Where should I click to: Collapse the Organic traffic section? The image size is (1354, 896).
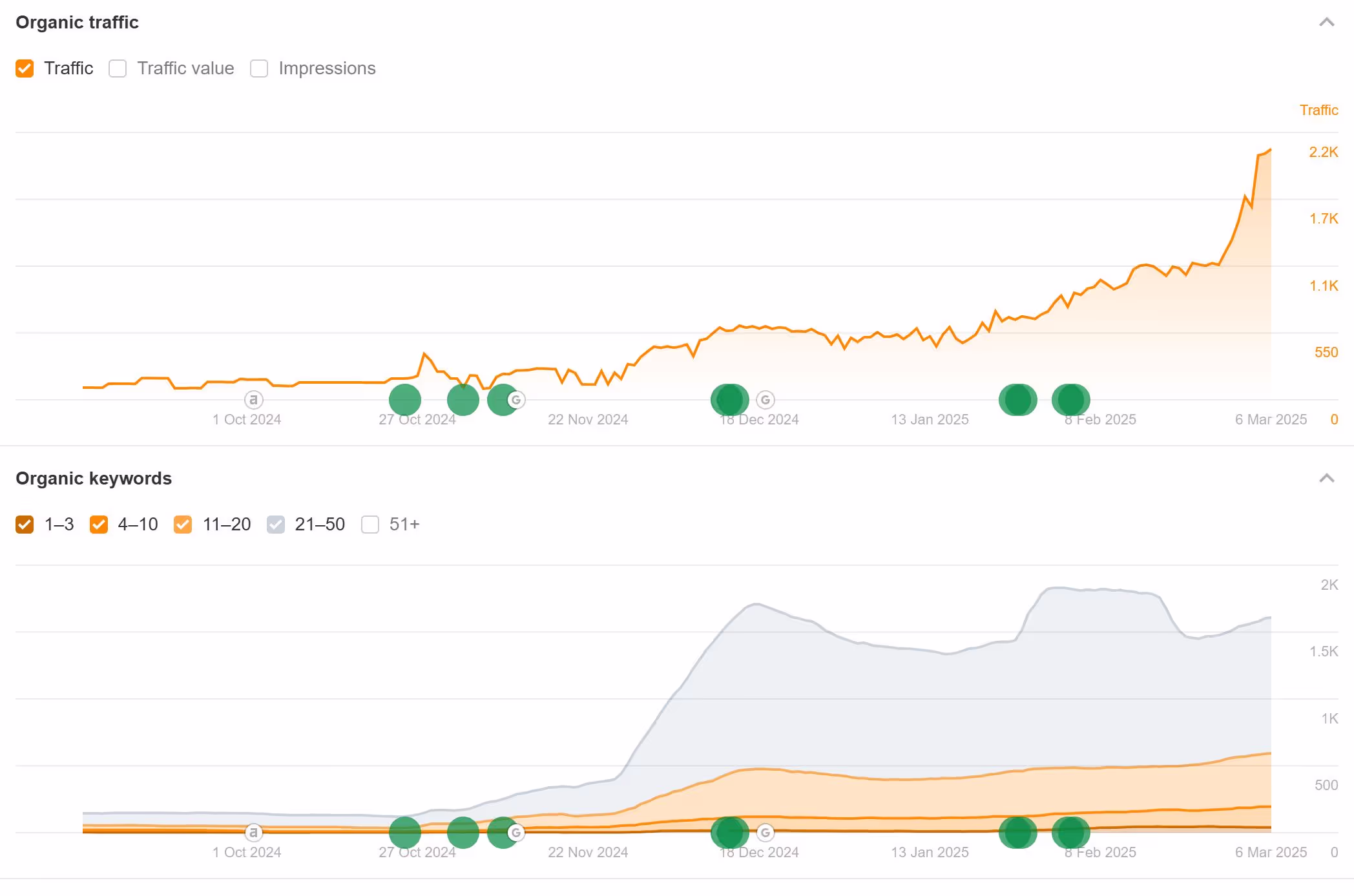1326,23
